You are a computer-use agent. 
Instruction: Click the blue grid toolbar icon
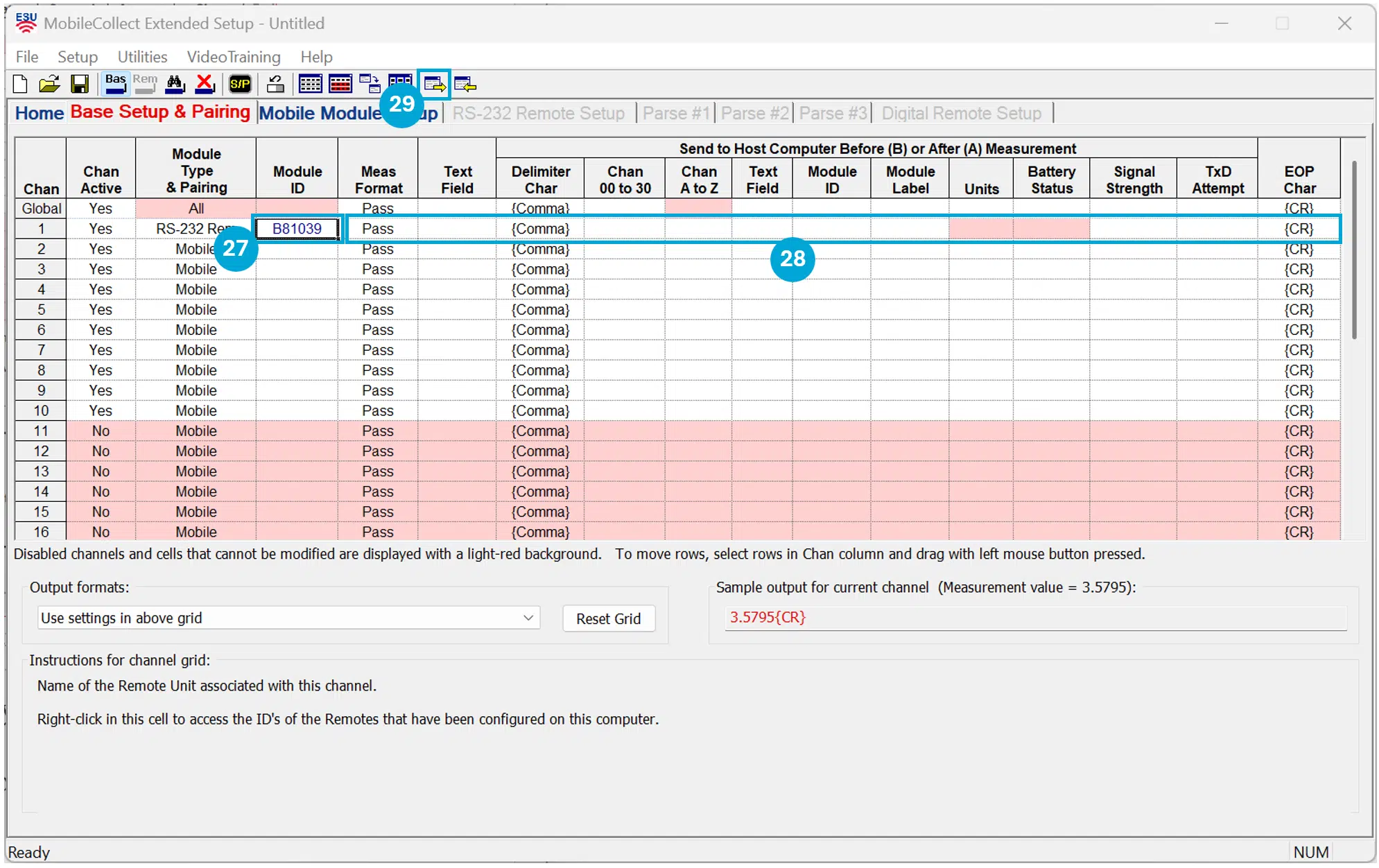pyautogui.click(x=310, y=85)
